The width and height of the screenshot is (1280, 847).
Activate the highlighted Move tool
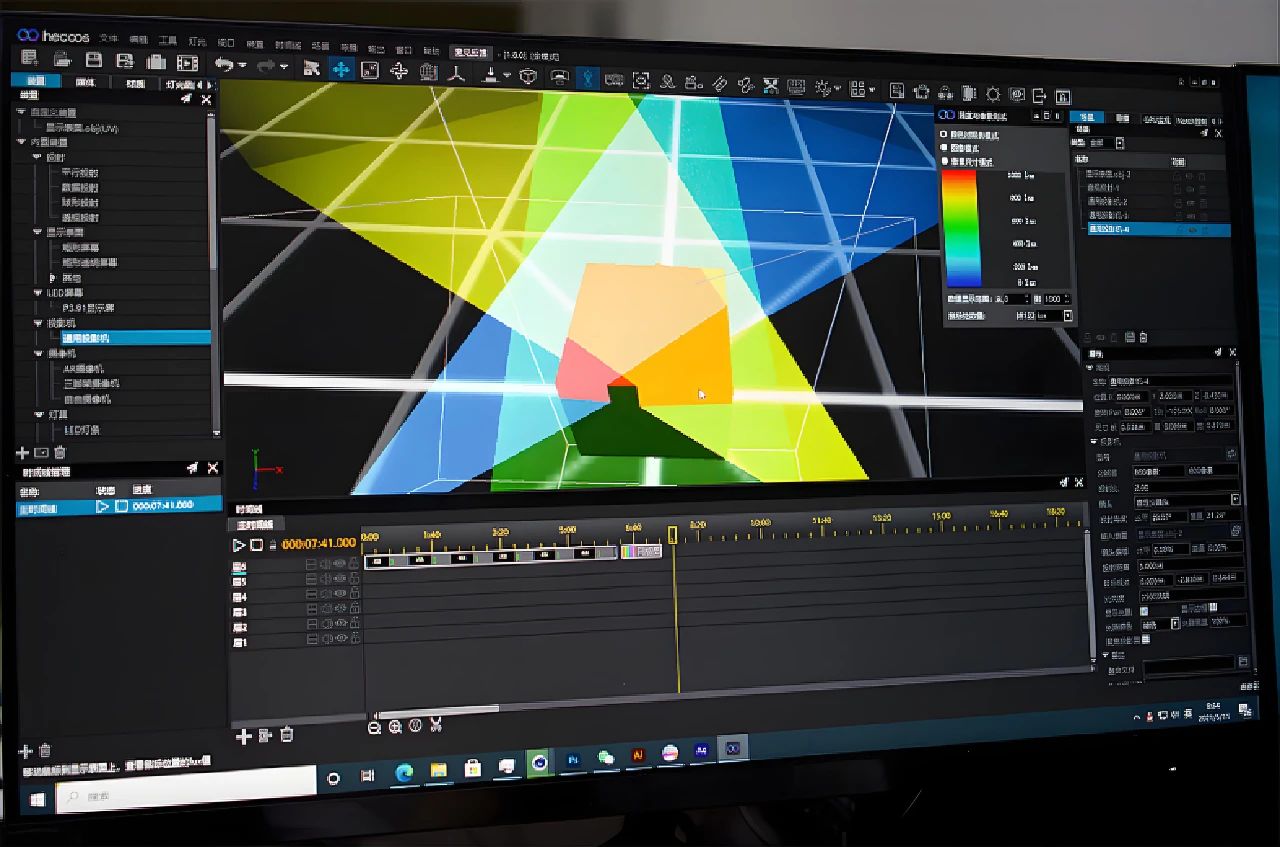point(340,69)
